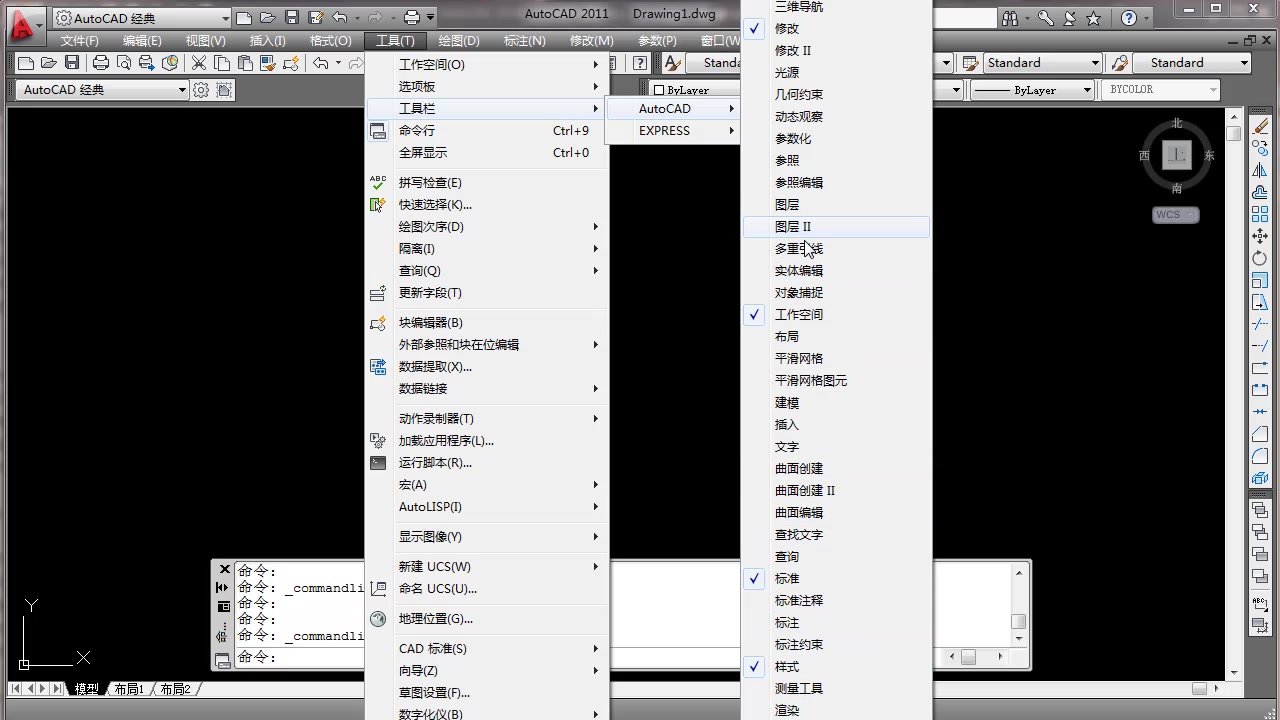The width and height of the screenshot is (1280, 720).
Task: Switch to the 布局1 tab
Action: (x=129, y=689)
